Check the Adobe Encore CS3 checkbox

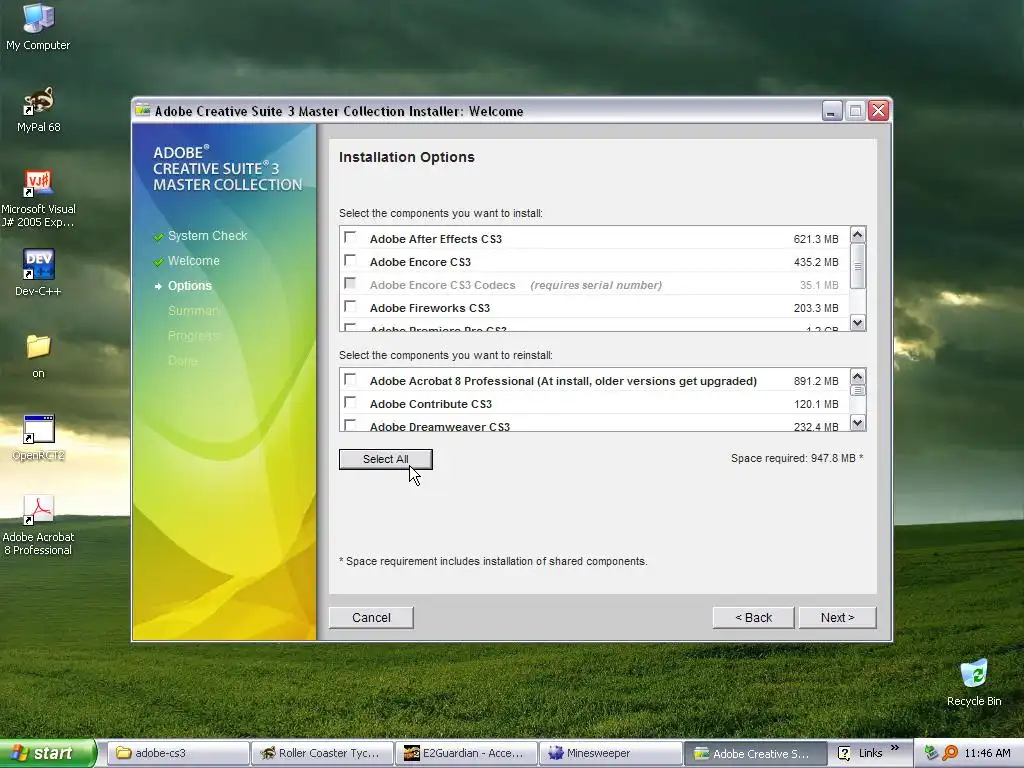351,261
